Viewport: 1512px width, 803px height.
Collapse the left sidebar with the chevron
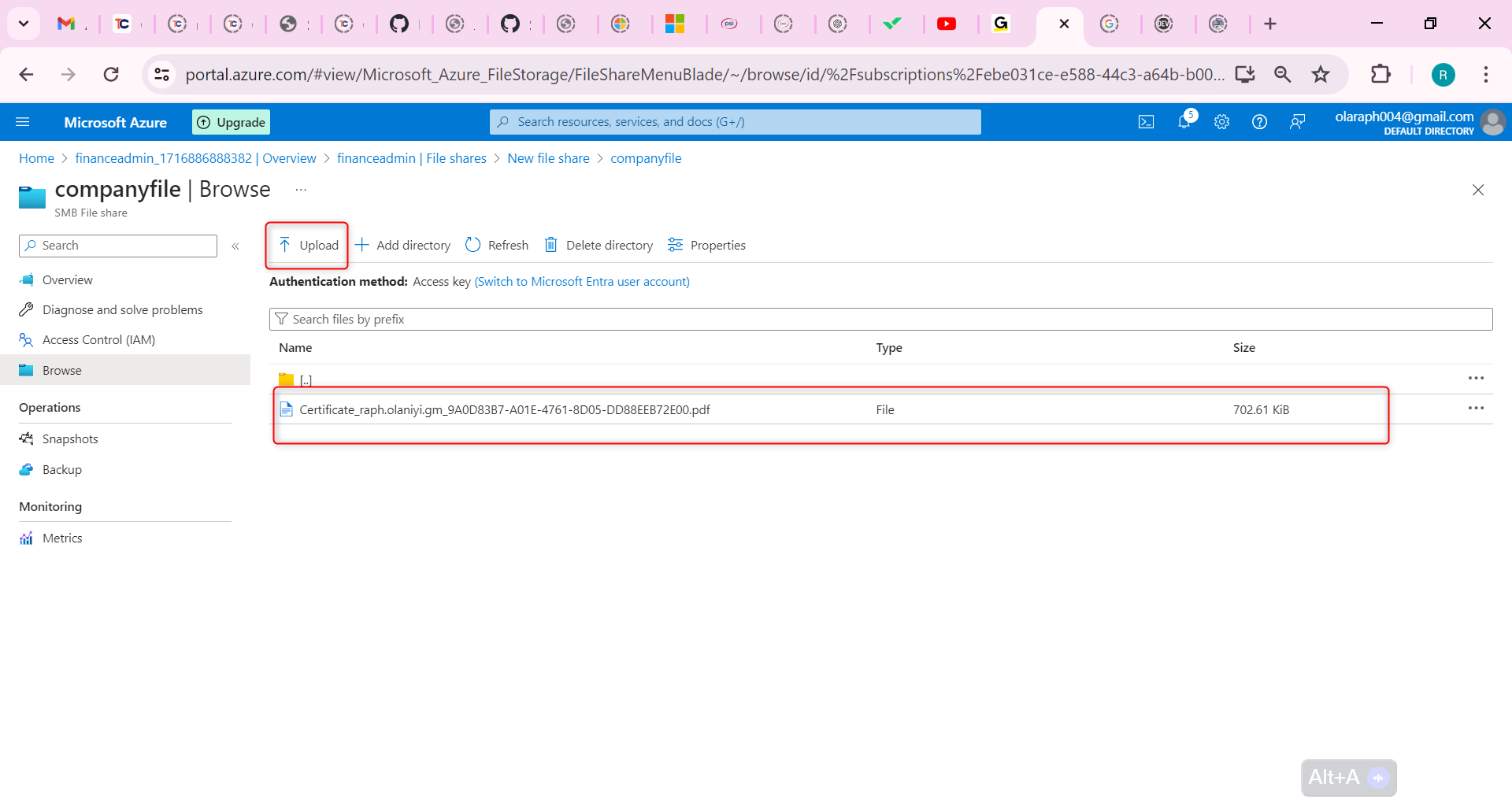point(235,246)
